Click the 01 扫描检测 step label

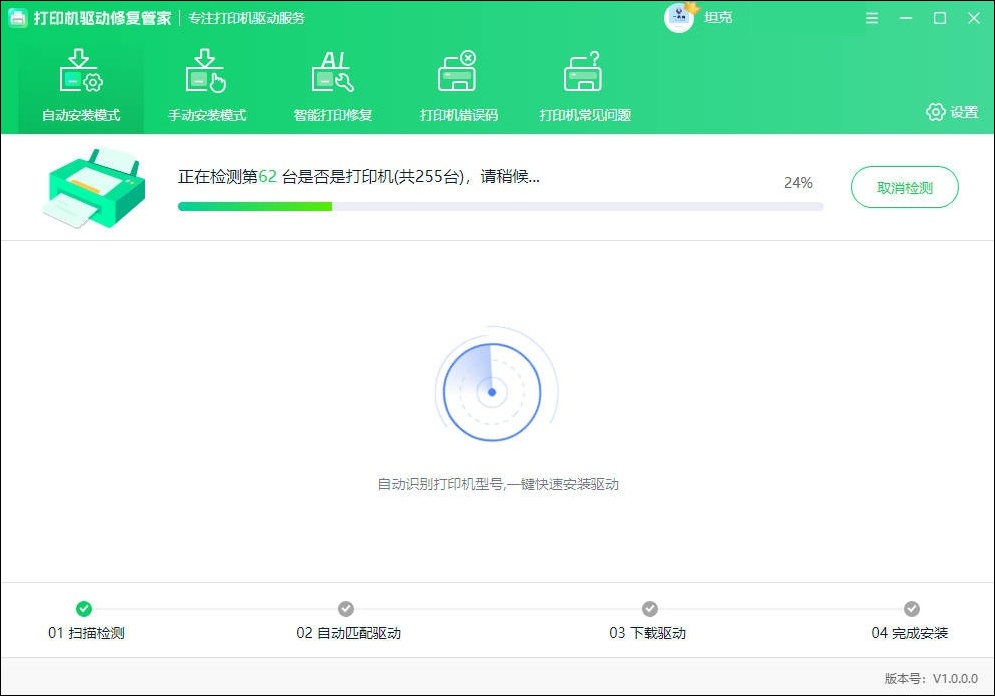click(86, 633)
